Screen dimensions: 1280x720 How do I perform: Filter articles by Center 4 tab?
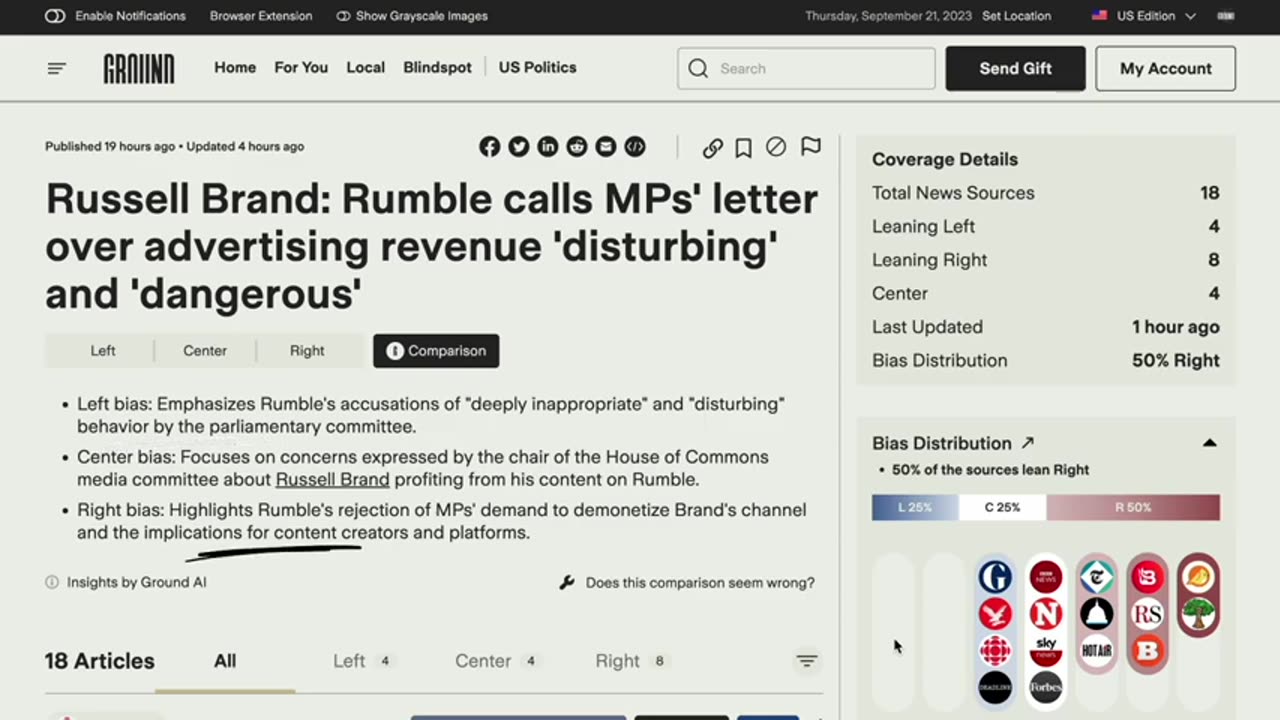point(497,661)
